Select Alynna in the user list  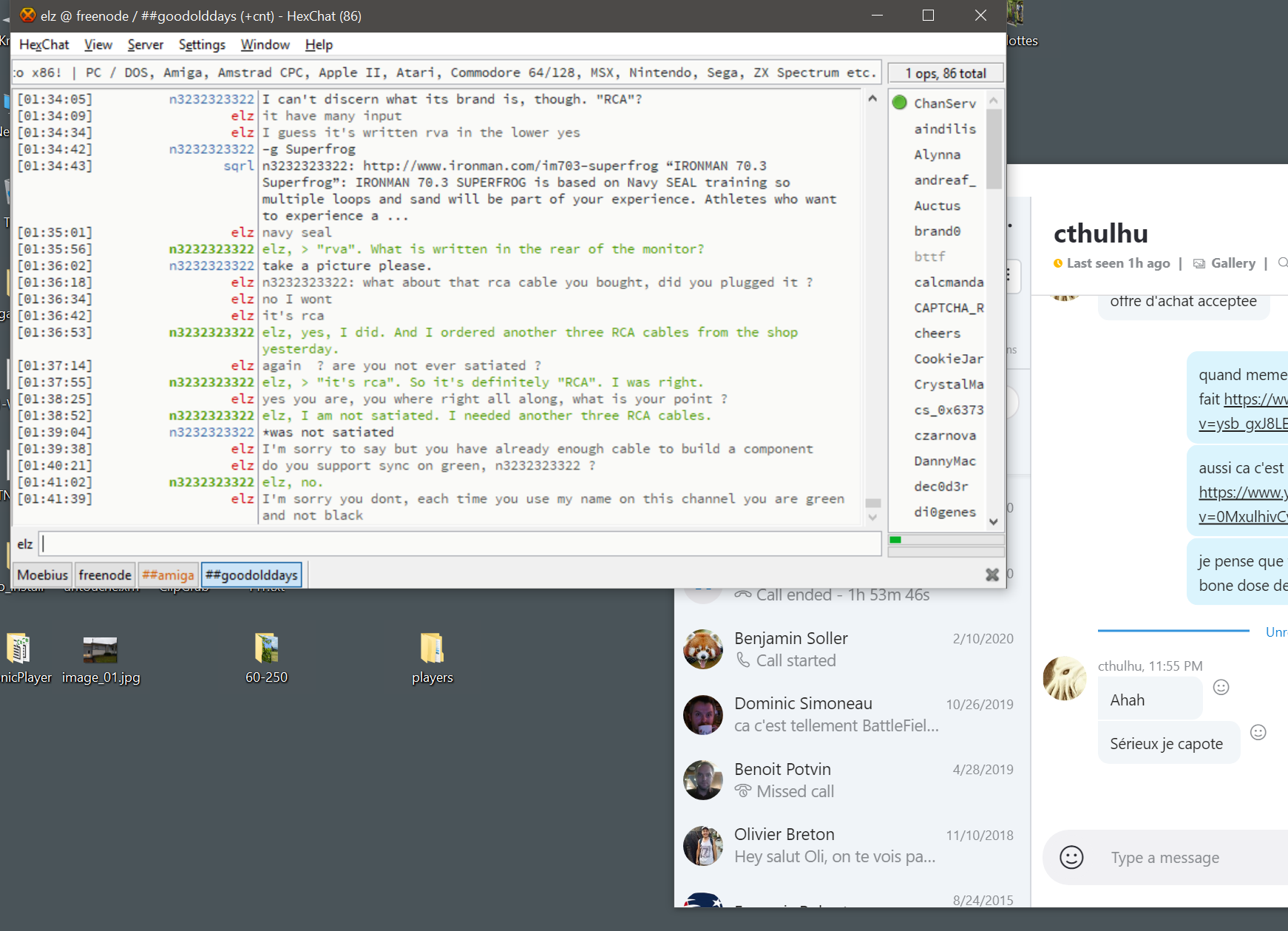click(938, 155)
